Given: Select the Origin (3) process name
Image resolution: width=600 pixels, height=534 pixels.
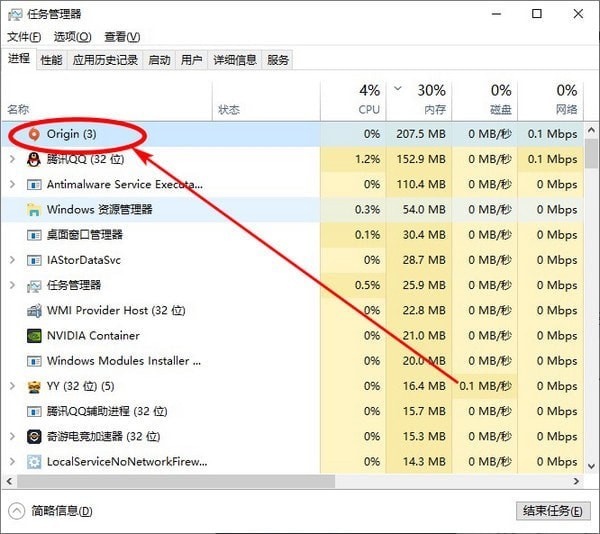Looking at the screenshot, I should coord(72,134).
